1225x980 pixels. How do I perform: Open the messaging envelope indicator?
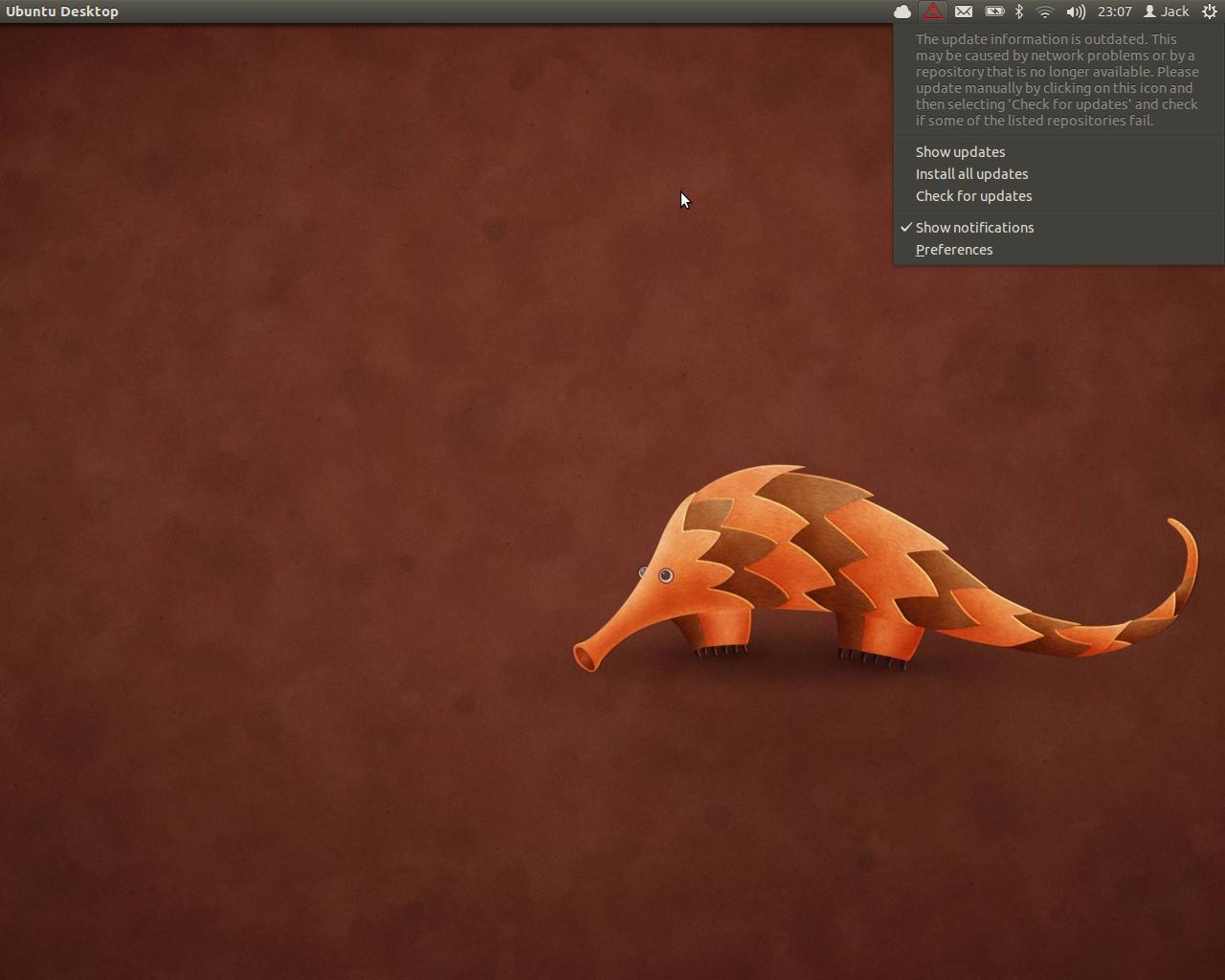coord(964,11)
